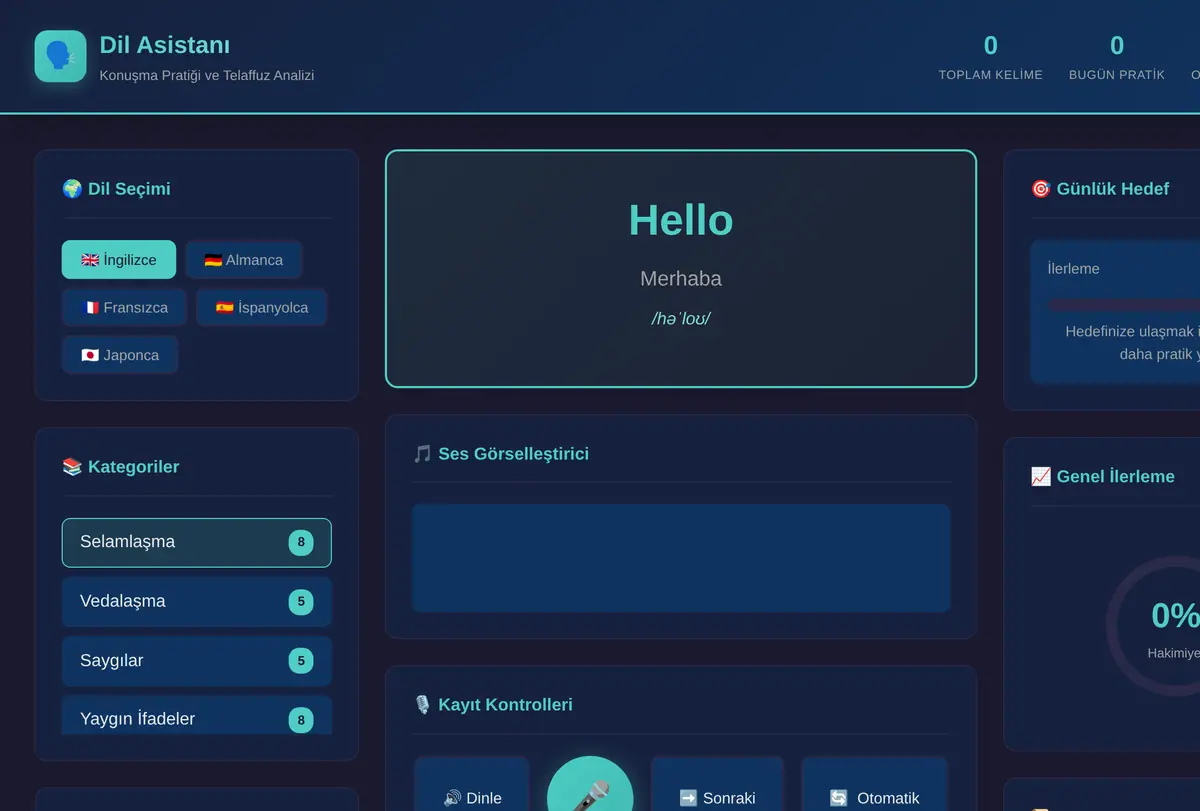This screenshot has height=811, width=1200.
Task: Click the Hello word card
Action: coord(681,268)
